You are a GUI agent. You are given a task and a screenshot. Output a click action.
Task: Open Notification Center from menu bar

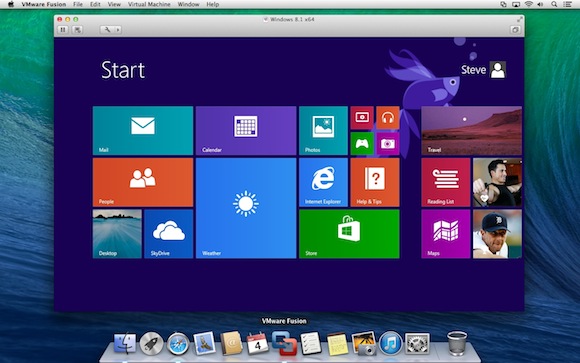tap(567, 4)
